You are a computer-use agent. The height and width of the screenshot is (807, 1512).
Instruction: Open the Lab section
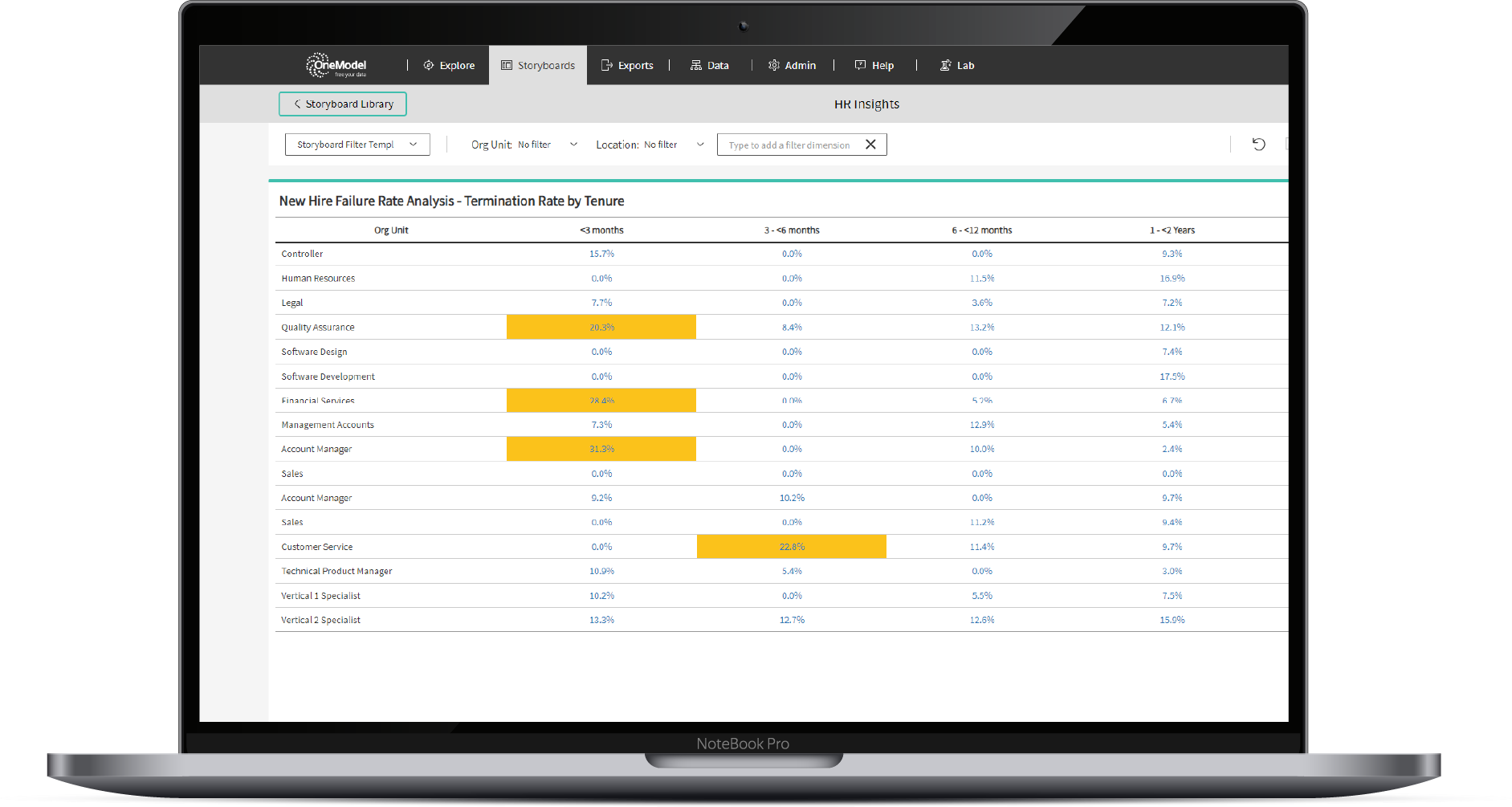point(957,65)
